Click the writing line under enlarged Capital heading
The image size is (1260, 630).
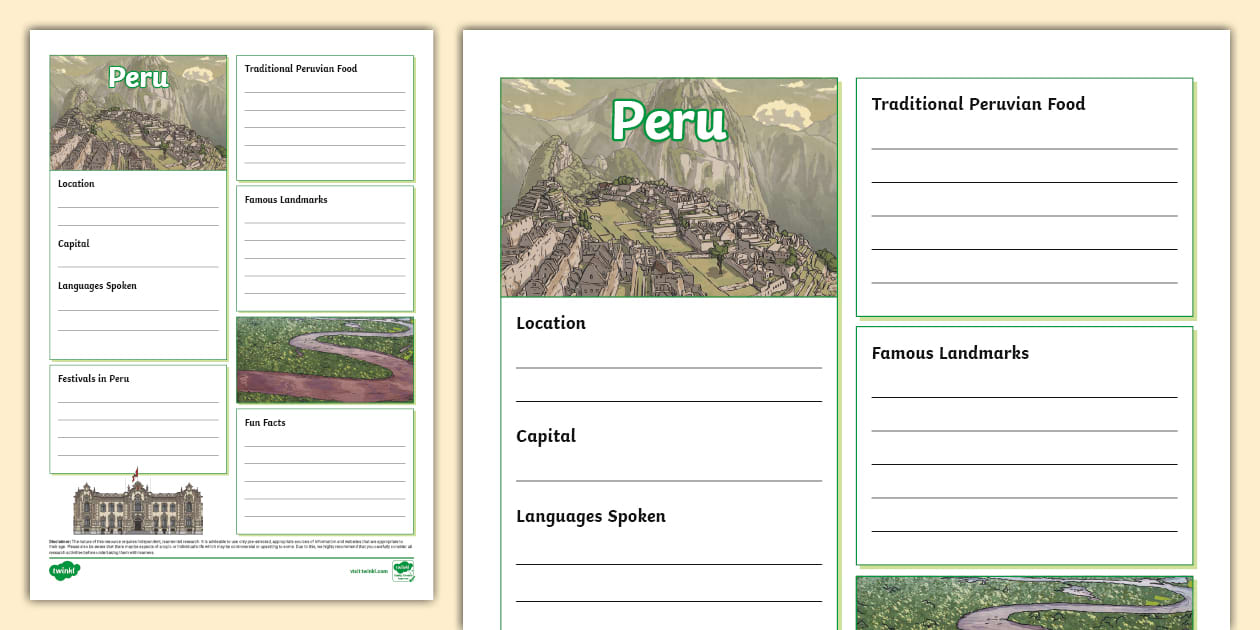[668, 480]
